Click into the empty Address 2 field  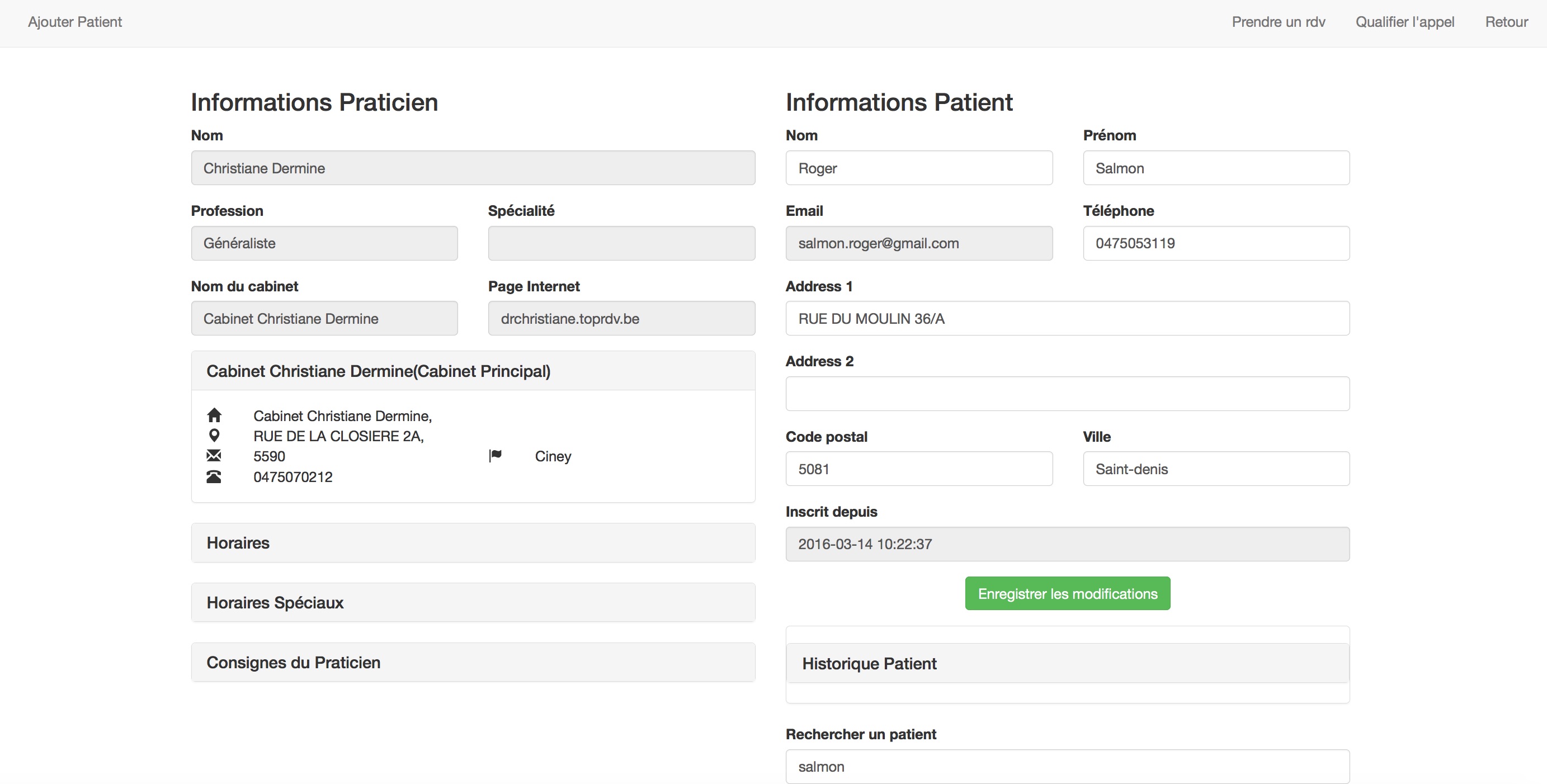click(1067, 394)
